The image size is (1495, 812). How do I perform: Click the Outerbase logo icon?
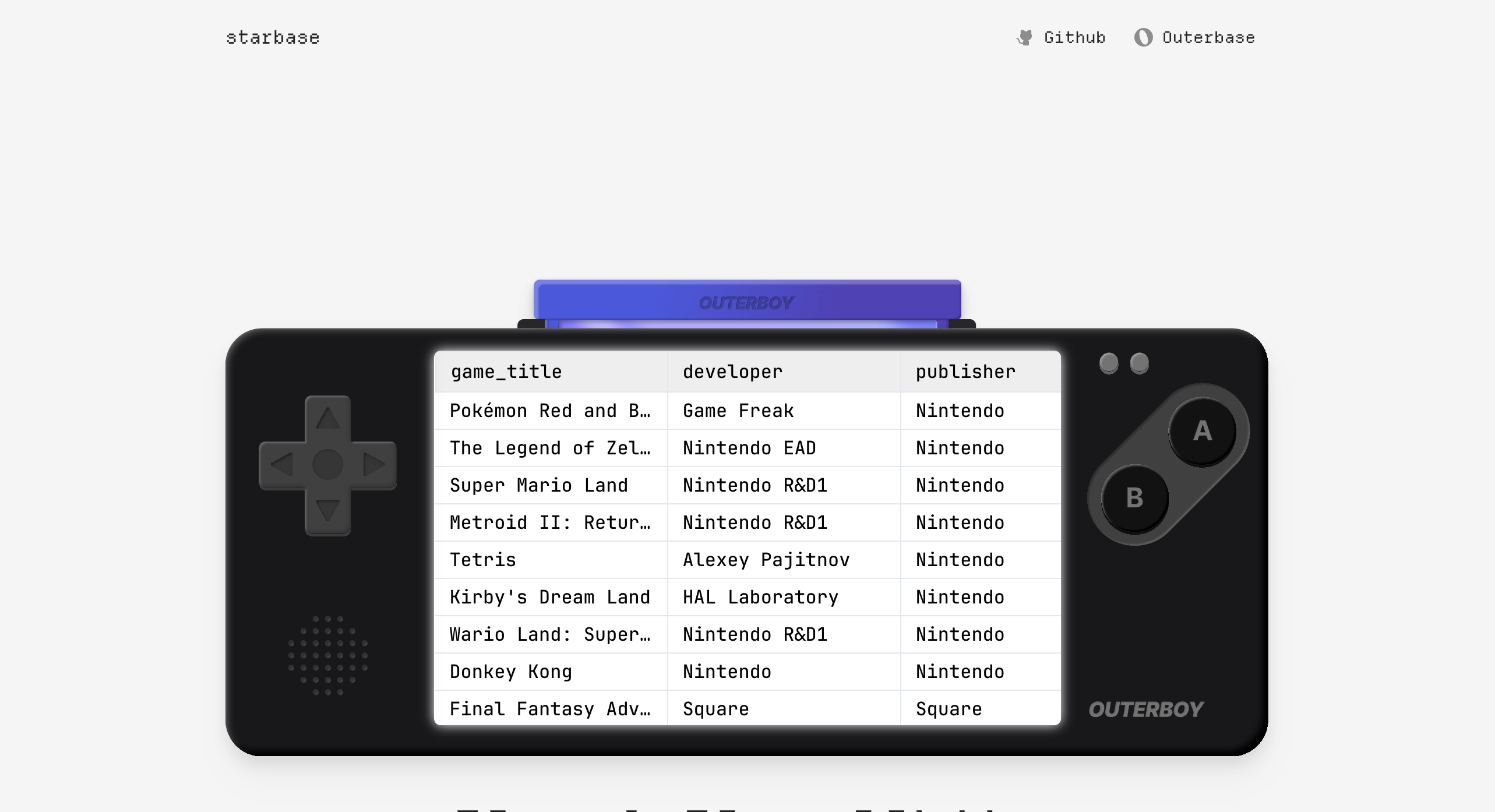1143,37
